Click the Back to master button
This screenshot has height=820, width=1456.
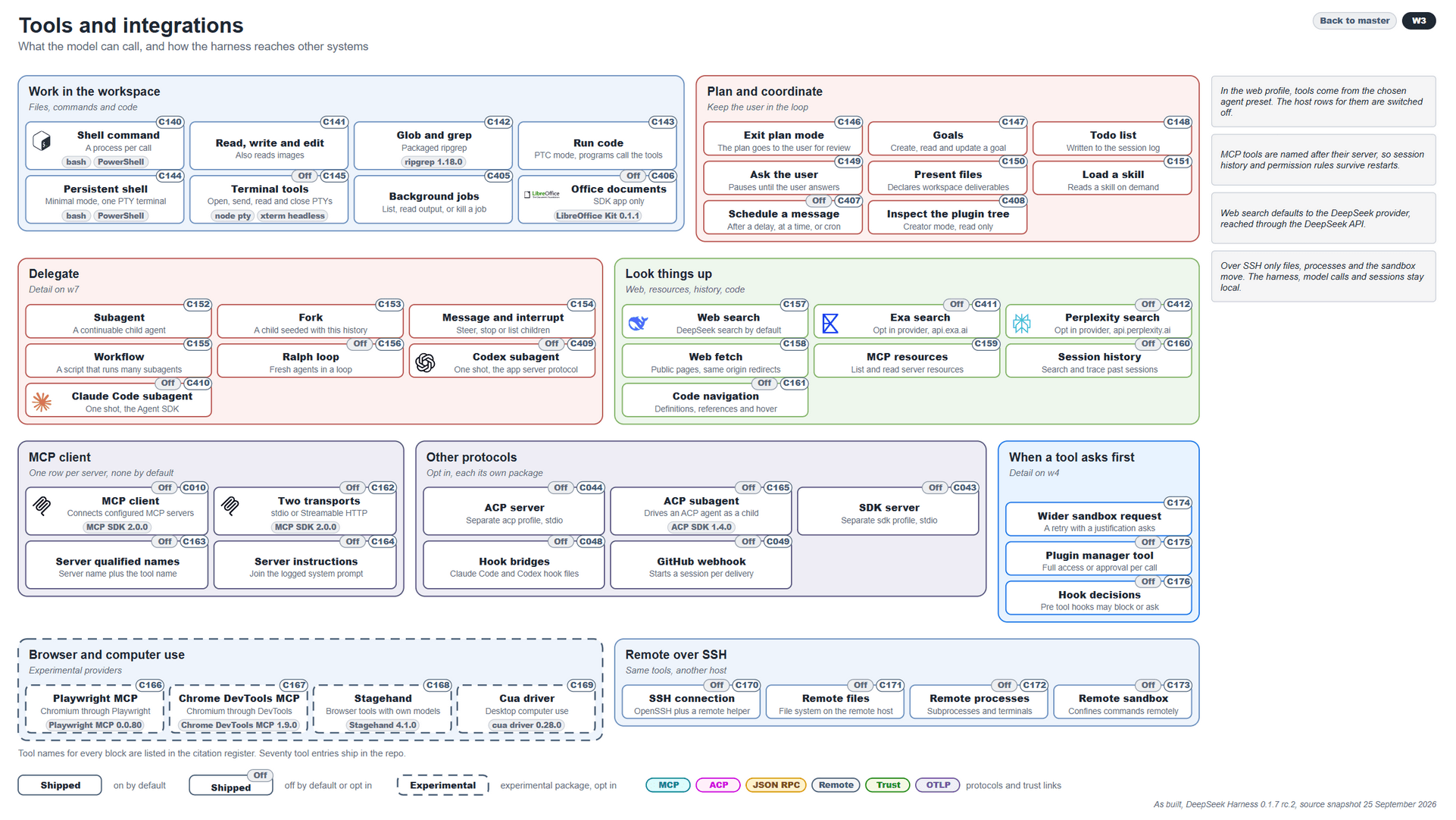(1354, 20)
